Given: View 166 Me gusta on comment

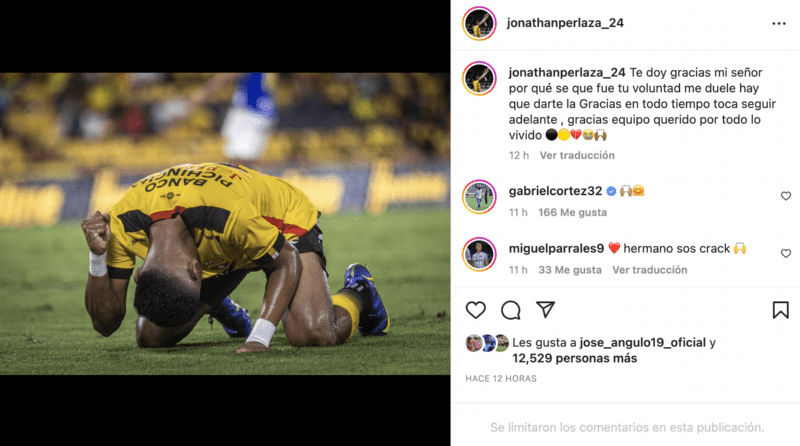Looking at the screenshot, I should coord(572,212).
